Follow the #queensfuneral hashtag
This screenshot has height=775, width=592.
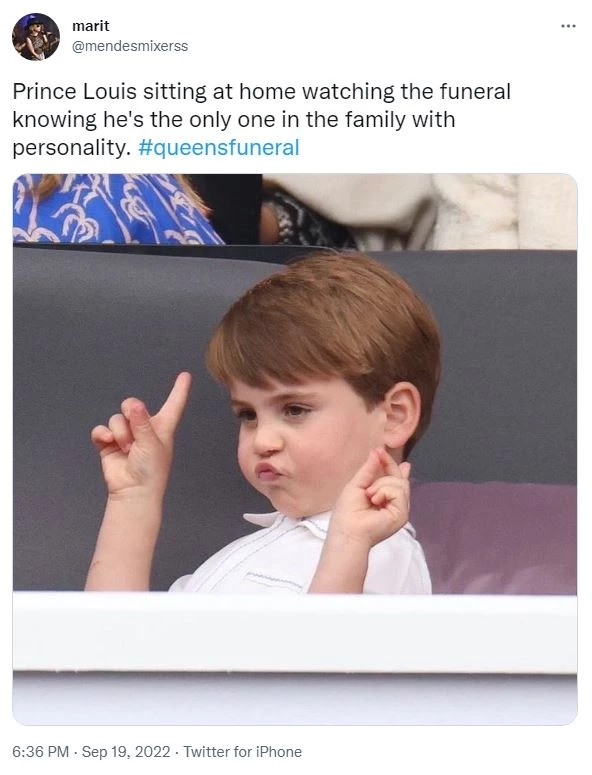click(x=219, y=147)
